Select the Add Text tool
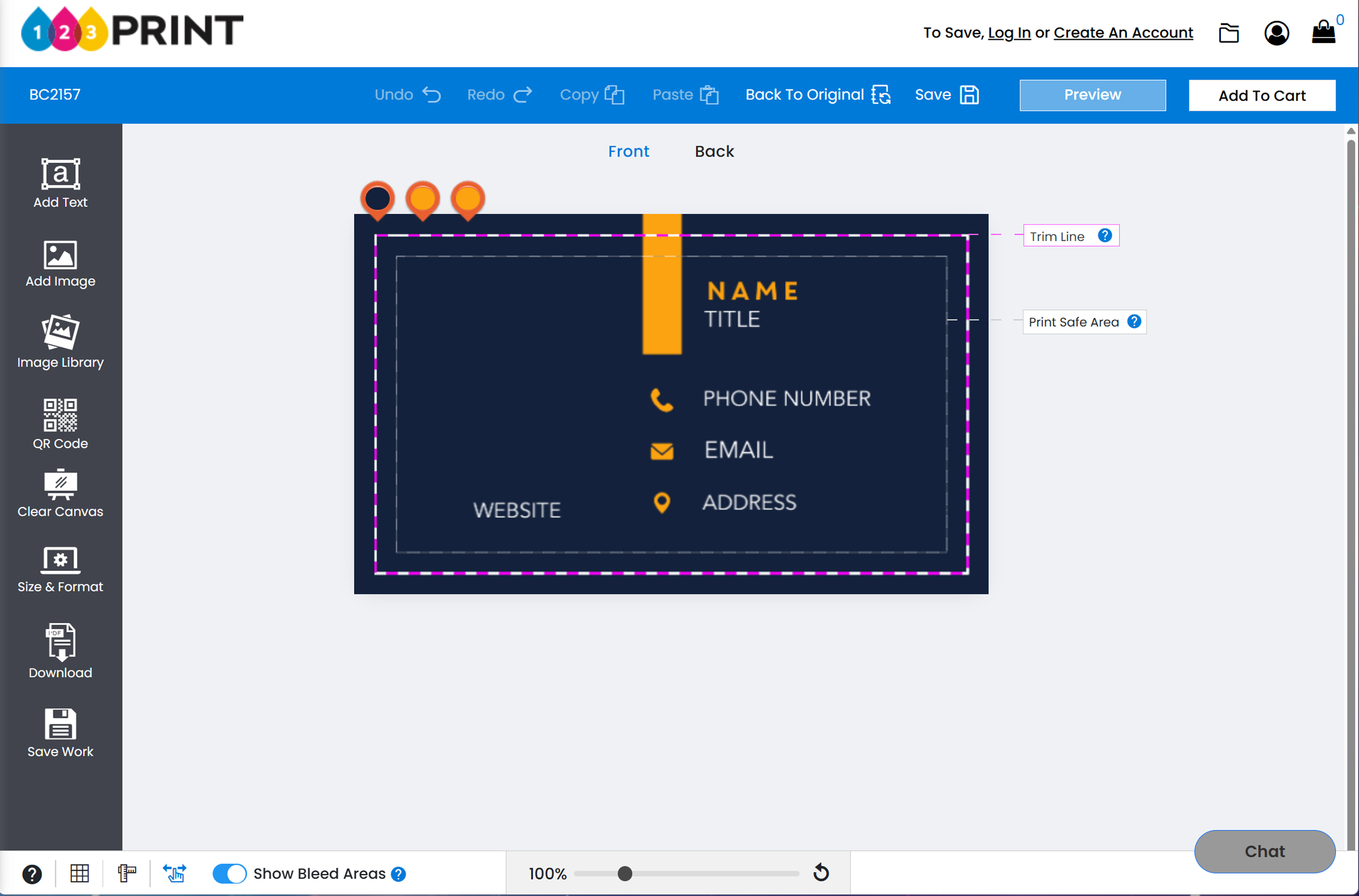Viewport: 1359px width, 896px height. pyautogui.click(x=60, y=182)
